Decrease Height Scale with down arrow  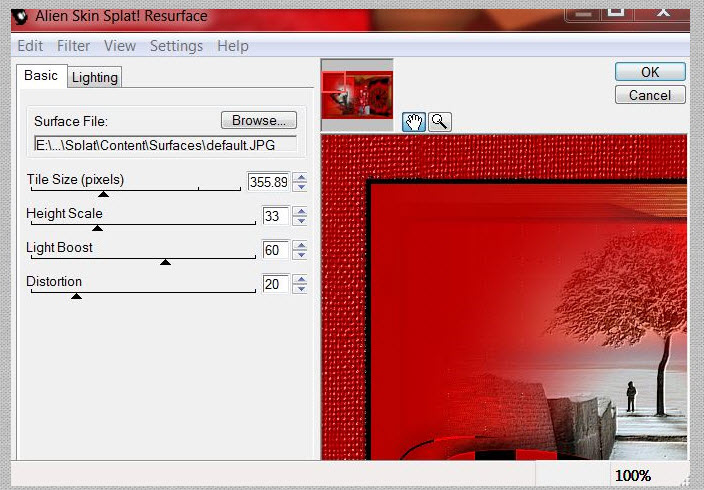click(x=300, y=221)
